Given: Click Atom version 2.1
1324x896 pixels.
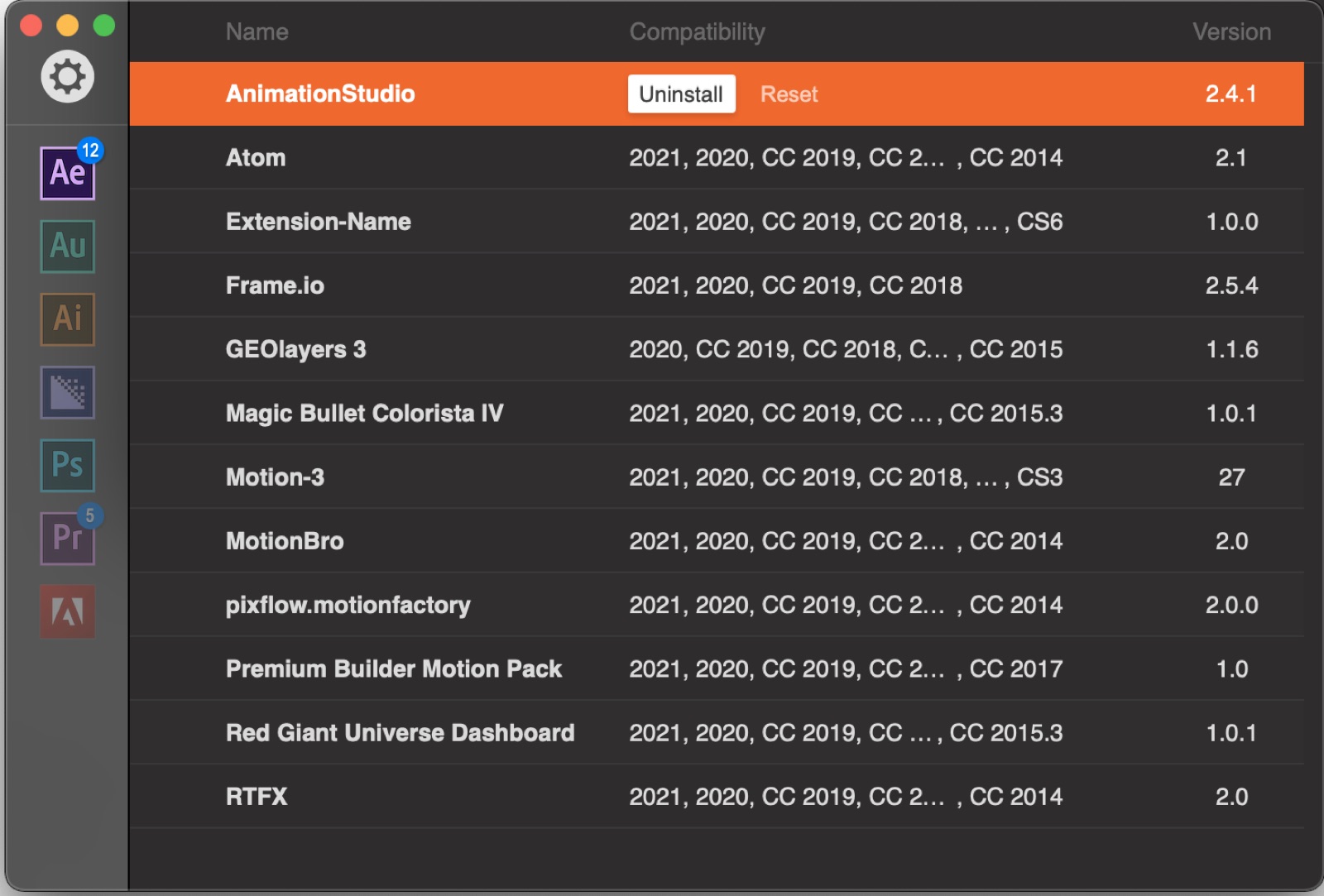Looking at the screenshot, I should [1231, 157].
